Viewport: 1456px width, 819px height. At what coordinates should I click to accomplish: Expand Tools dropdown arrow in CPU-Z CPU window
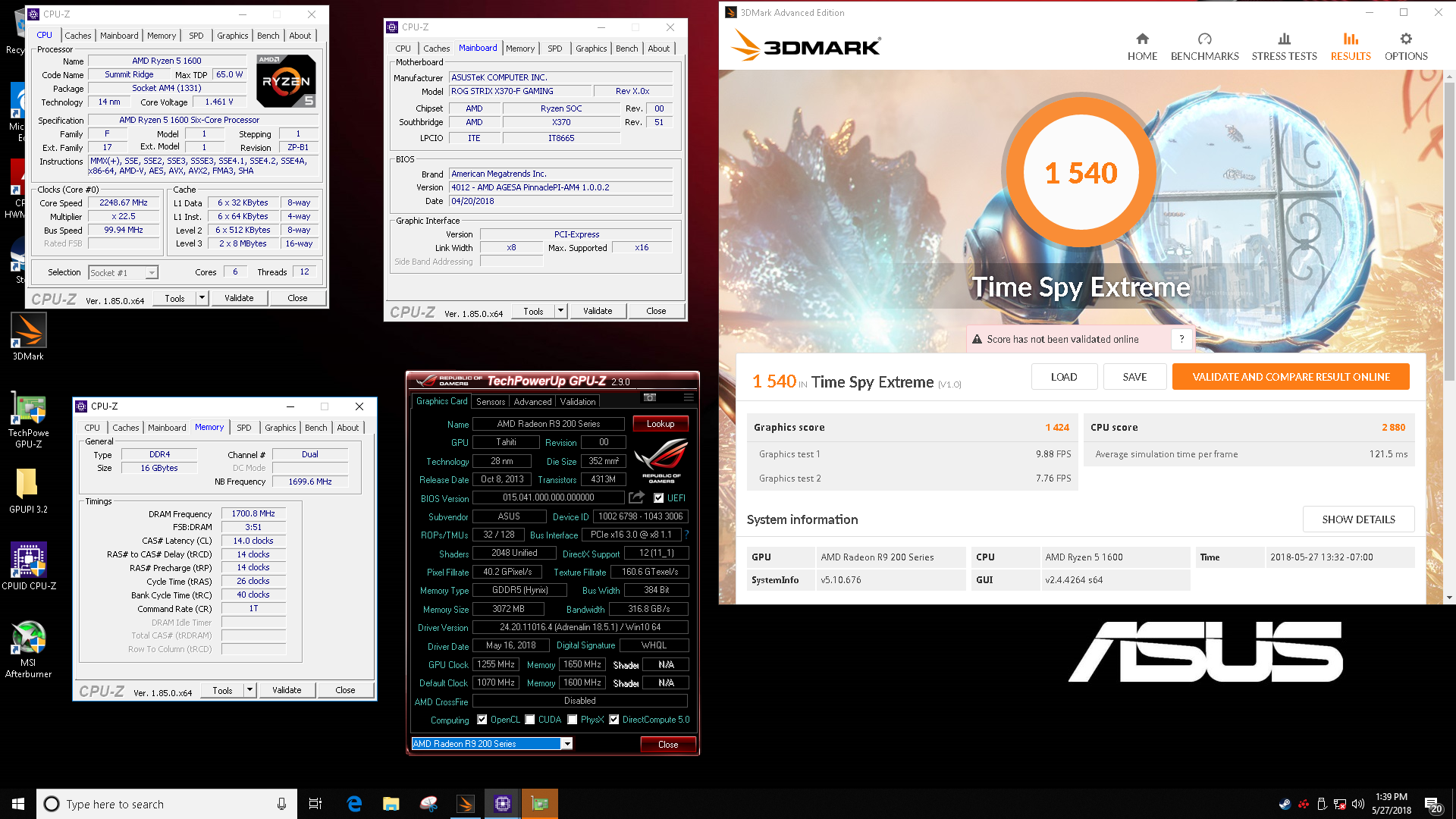pos(202,298)
